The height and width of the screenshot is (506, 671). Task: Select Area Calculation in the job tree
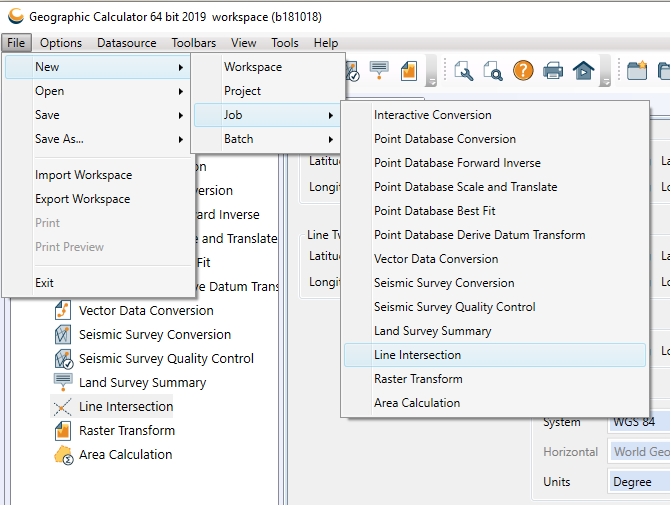[x=125, y=454]
